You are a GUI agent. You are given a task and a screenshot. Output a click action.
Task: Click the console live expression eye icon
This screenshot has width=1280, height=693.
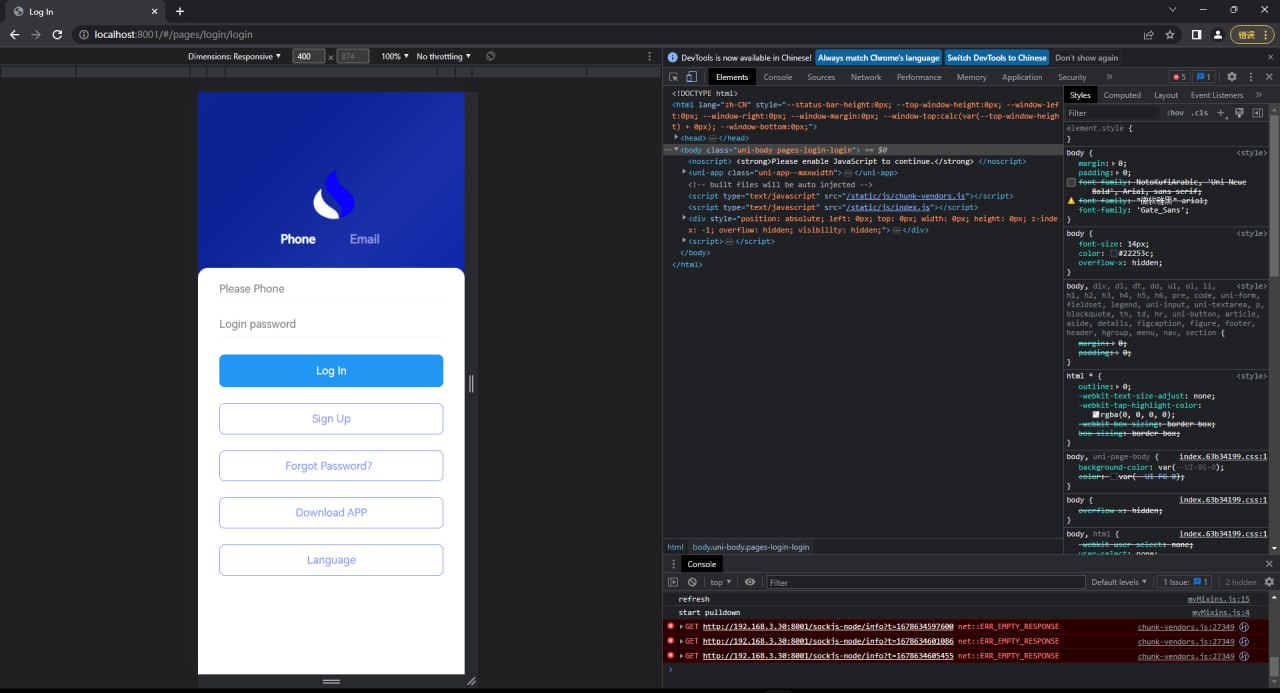750,582
